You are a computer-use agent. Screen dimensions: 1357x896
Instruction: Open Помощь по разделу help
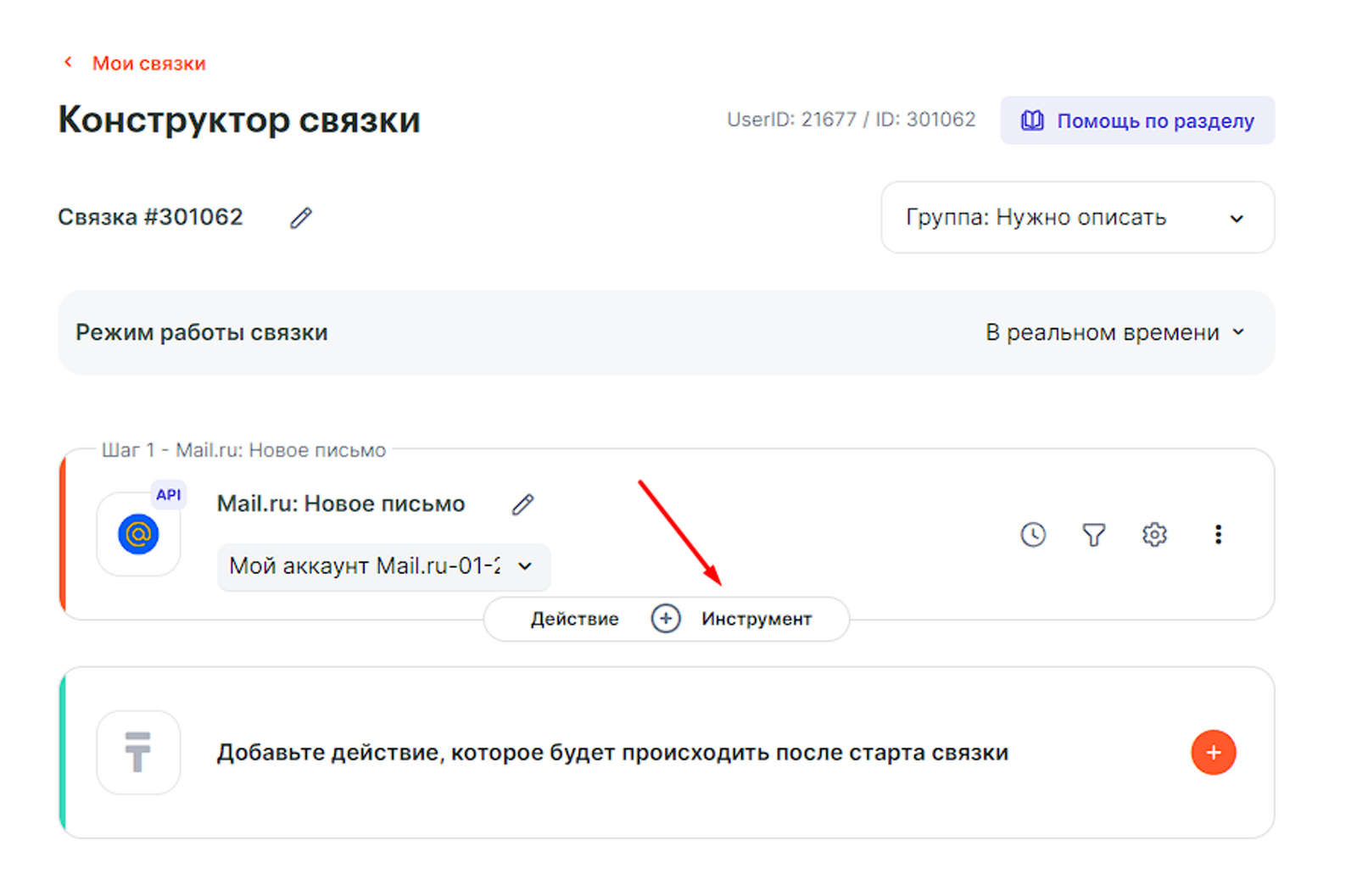[x=1136, y=120]
